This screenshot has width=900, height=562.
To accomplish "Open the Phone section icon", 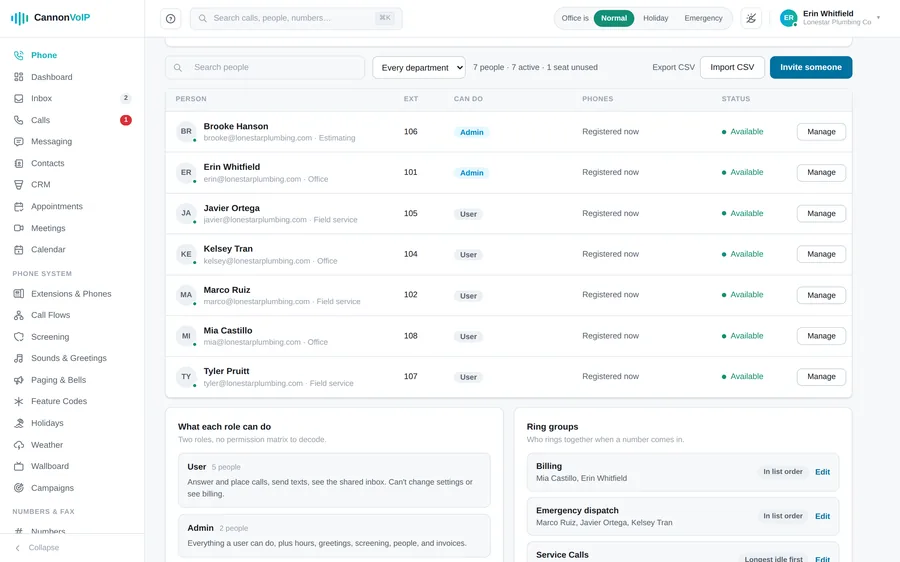I will coord(19,55).
